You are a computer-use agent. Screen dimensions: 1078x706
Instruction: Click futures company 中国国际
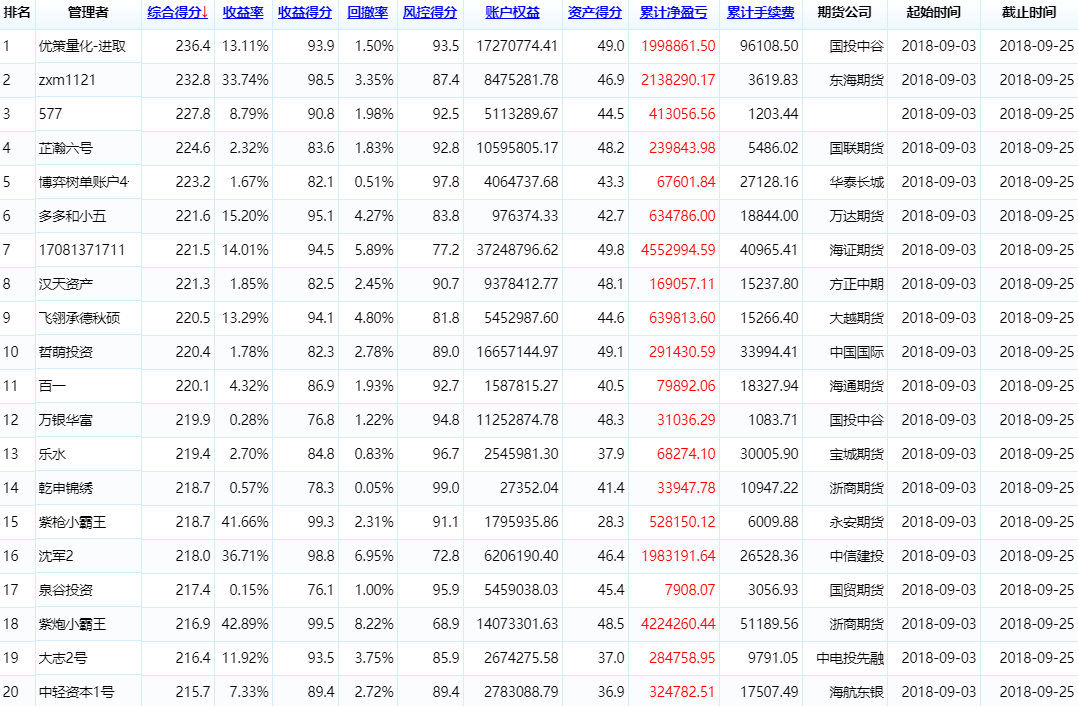click(856, 352)
